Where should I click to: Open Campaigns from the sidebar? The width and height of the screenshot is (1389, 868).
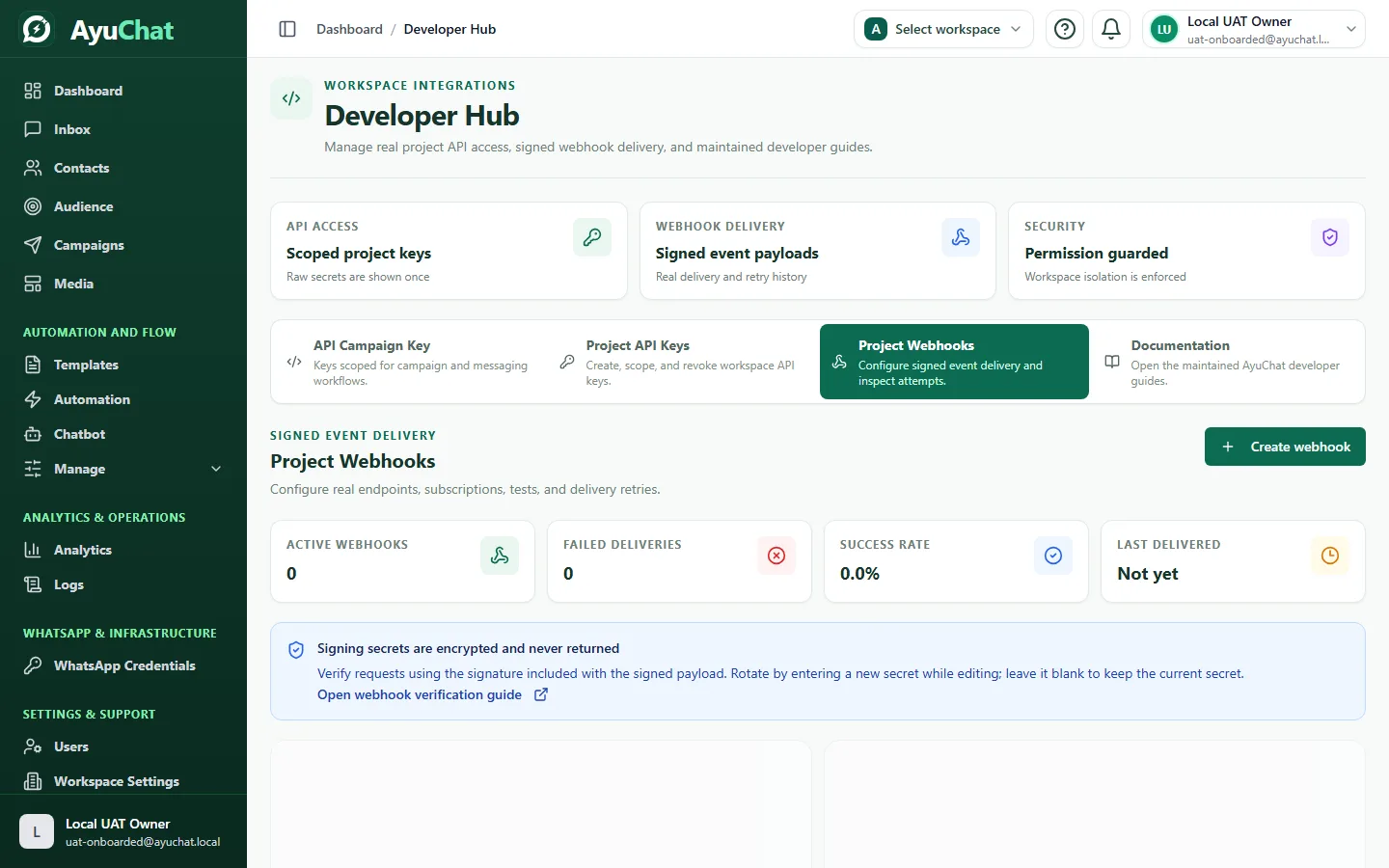123,245
